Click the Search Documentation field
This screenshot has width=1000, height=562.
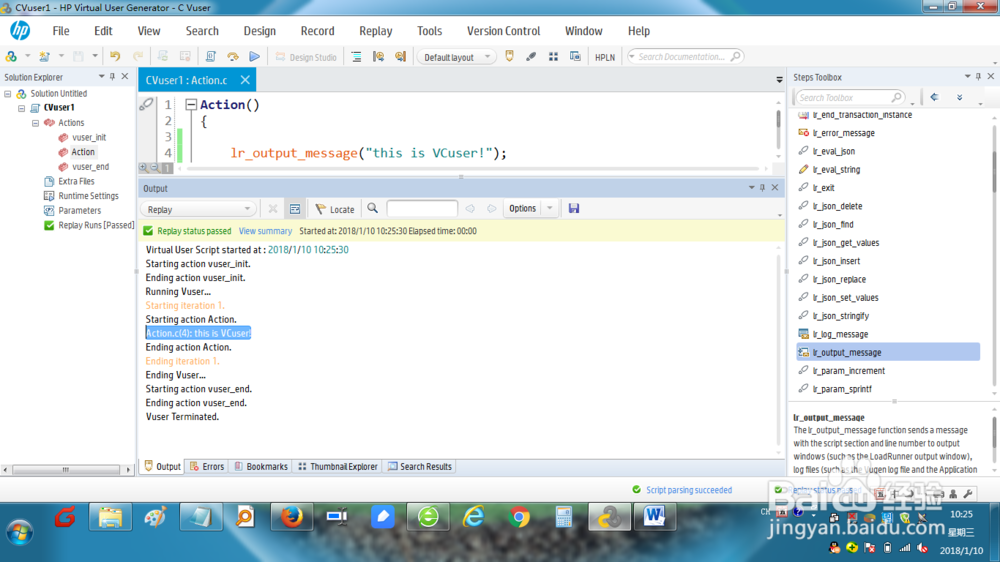(x=686, y=57)
